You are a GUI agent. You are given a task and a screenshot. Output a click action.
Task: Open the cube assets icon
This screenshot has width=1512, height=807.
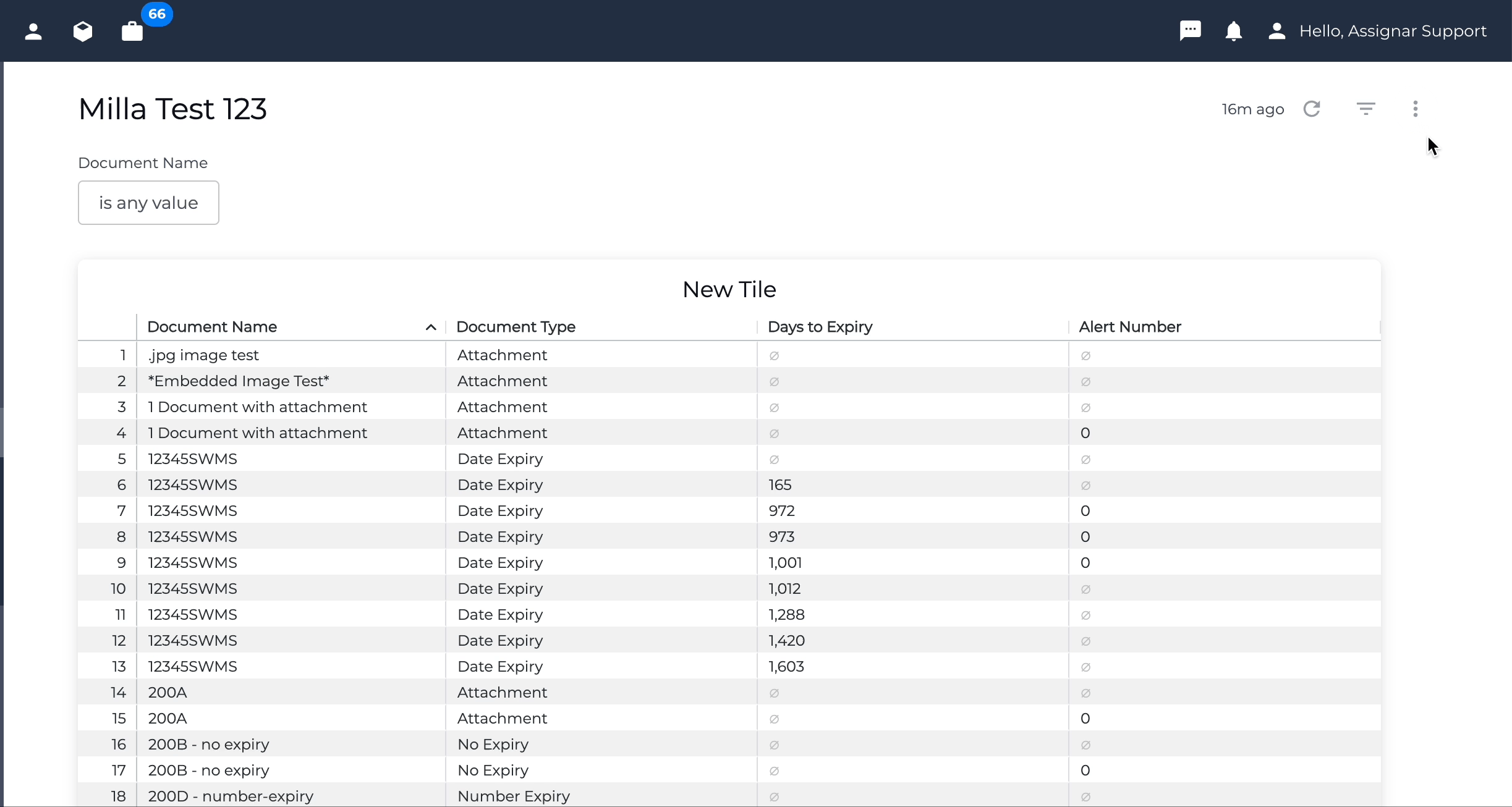(x=83, y=32)
